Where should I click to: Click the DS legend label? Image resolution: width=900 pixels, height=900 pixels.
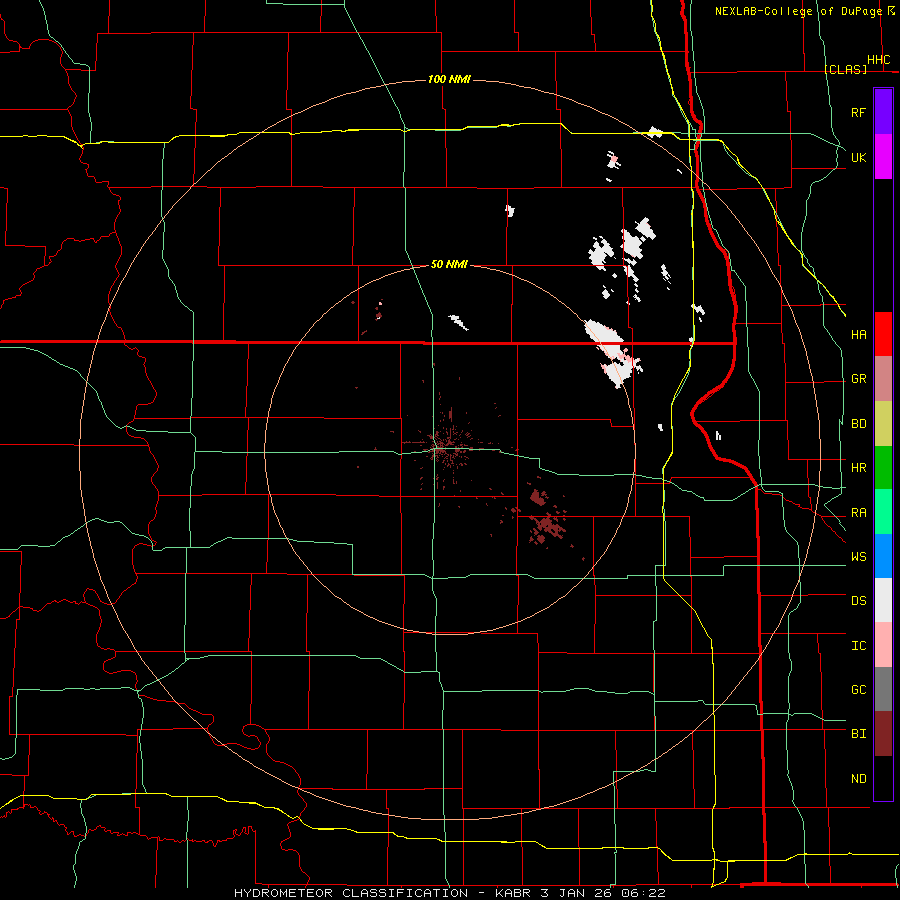tap(858, 601)
